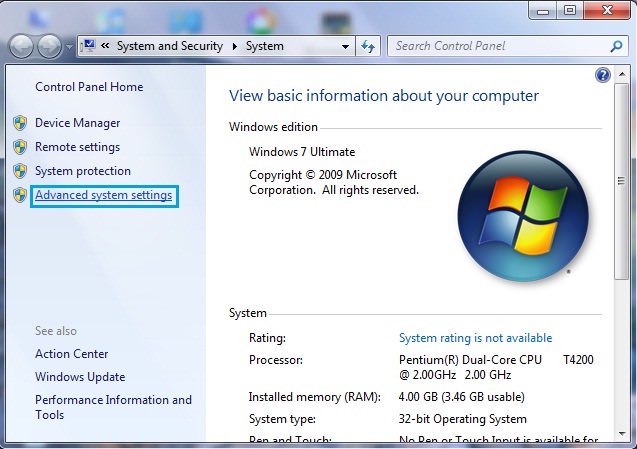Click shield icon beside Advanced system settings

pyautogui.click(x=20, y=195)
